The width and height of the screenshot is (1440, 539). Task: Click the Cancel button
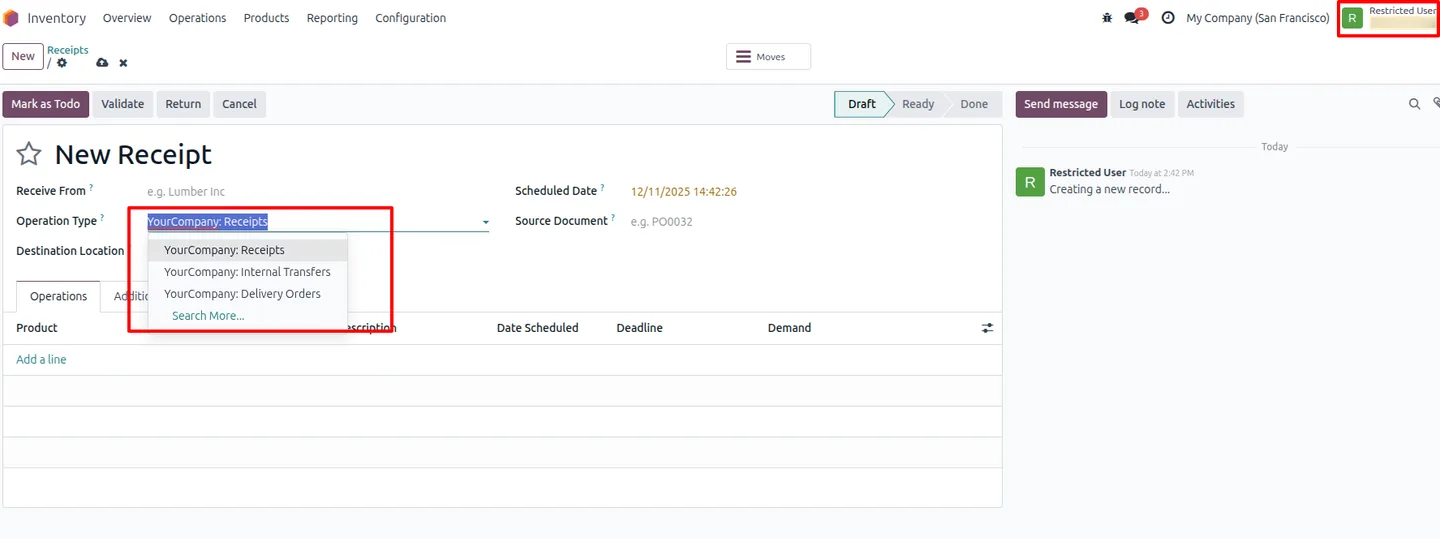click(x=239, y=104)
